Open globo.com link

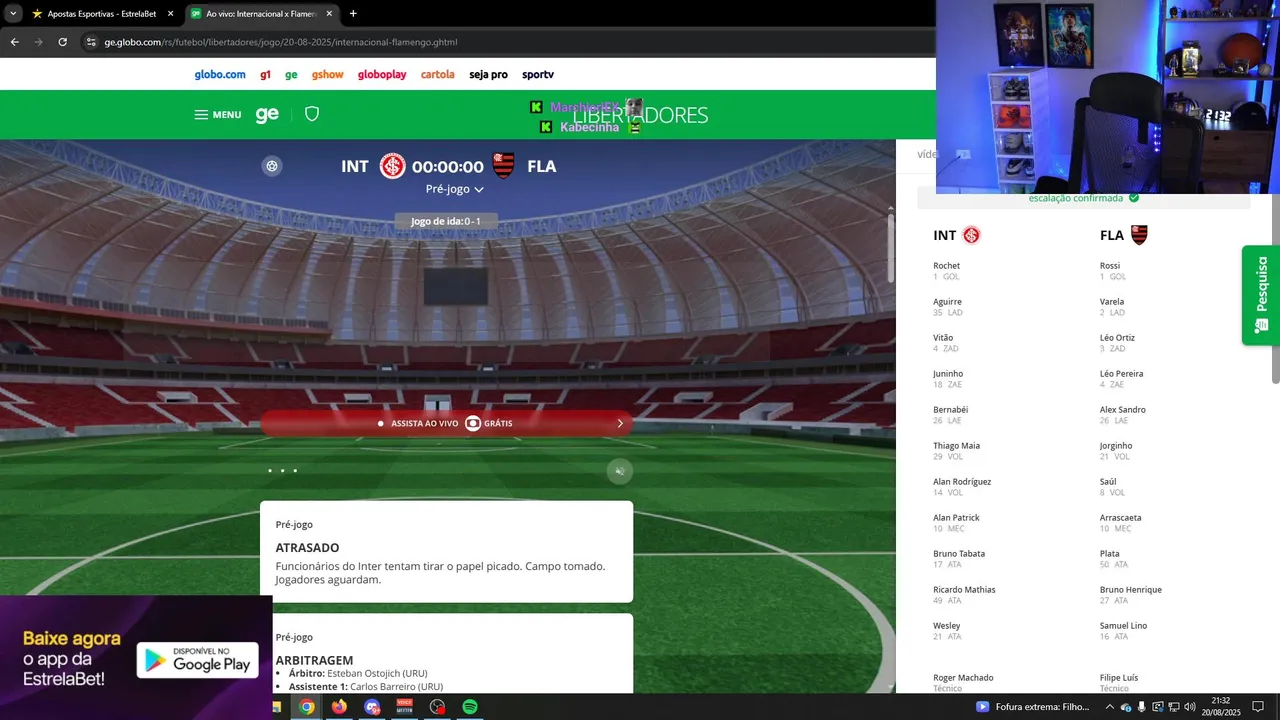tap(220, 75)
